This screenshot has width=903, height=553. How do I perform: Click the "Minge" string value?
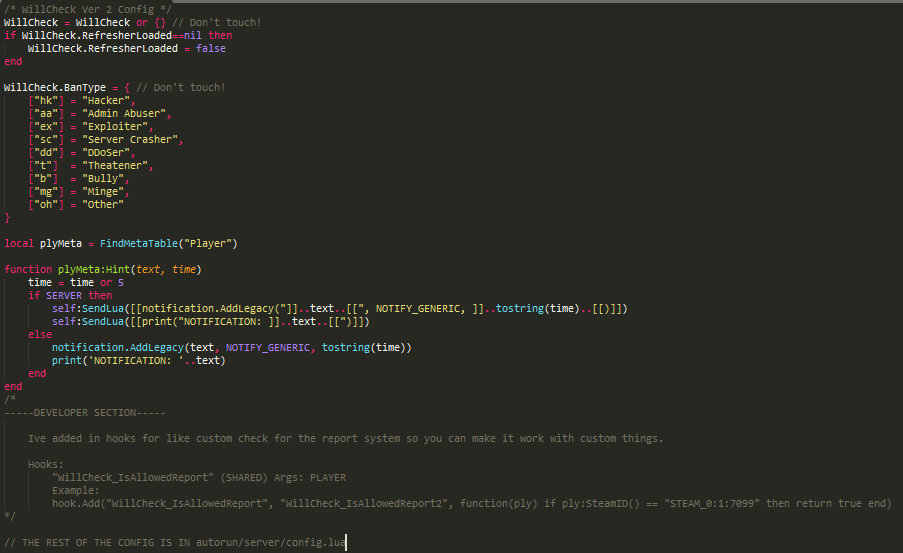[x=105, y=191]
